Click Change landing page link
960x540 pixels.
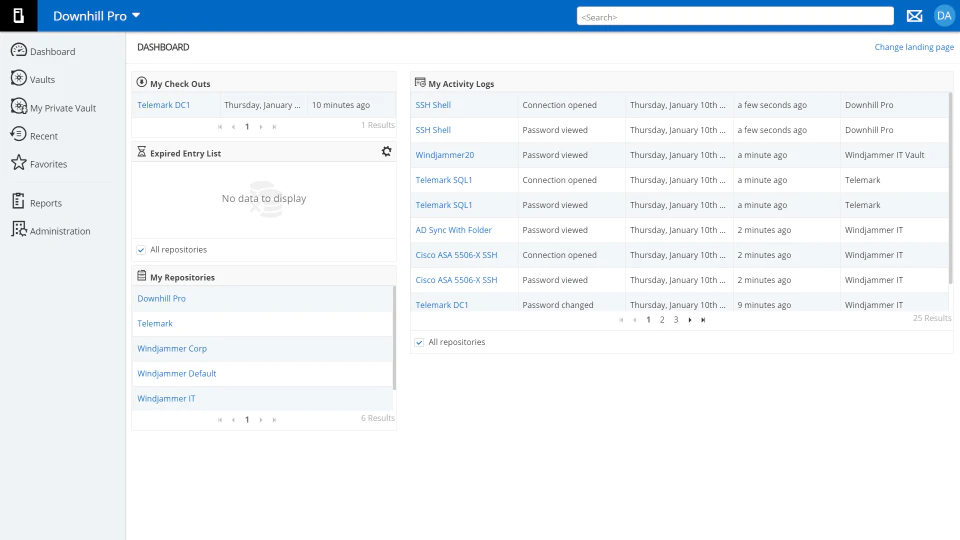pos(913,47)
